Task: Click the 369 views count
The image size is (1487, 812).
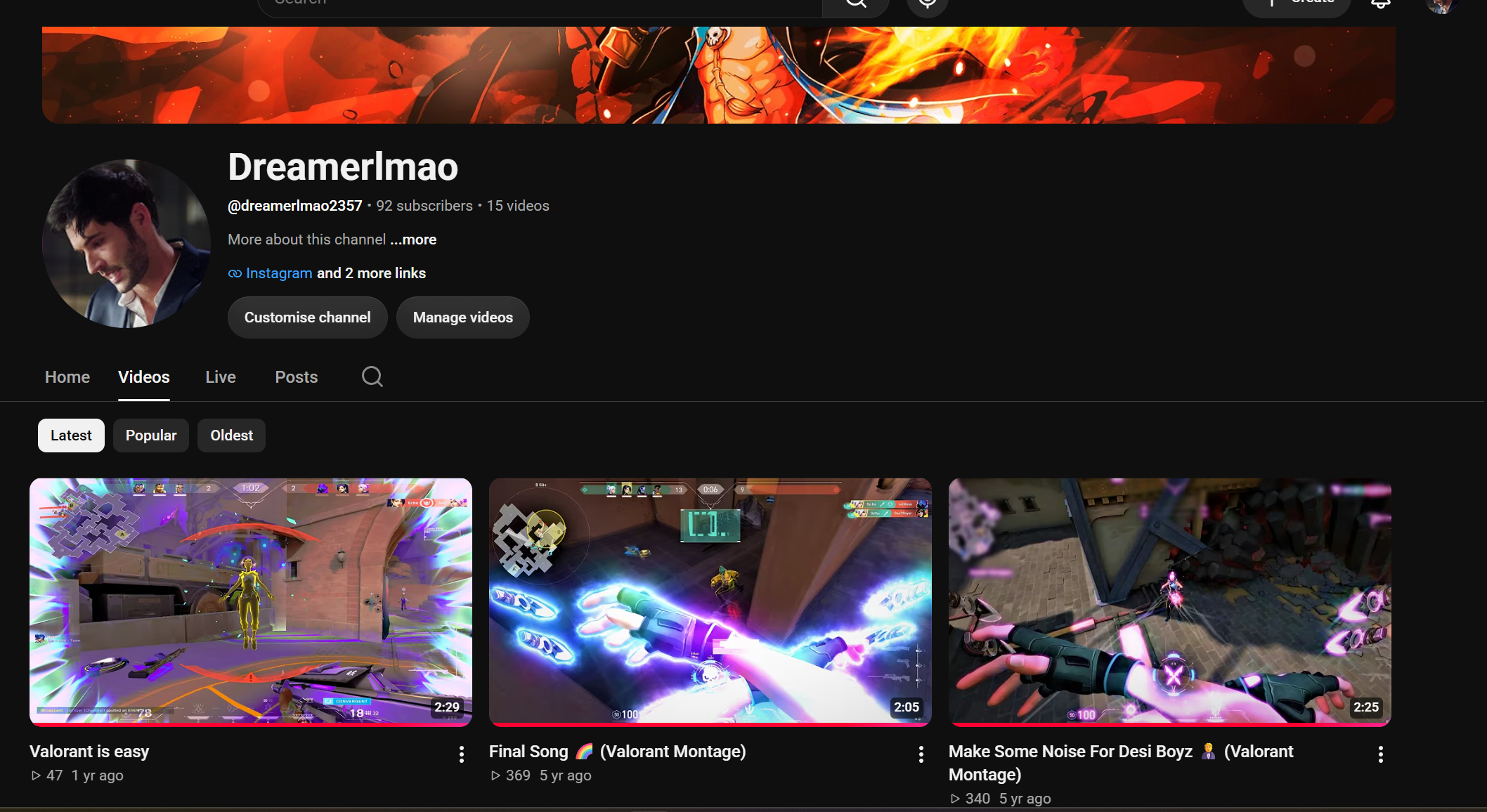Action: (511, 775)
